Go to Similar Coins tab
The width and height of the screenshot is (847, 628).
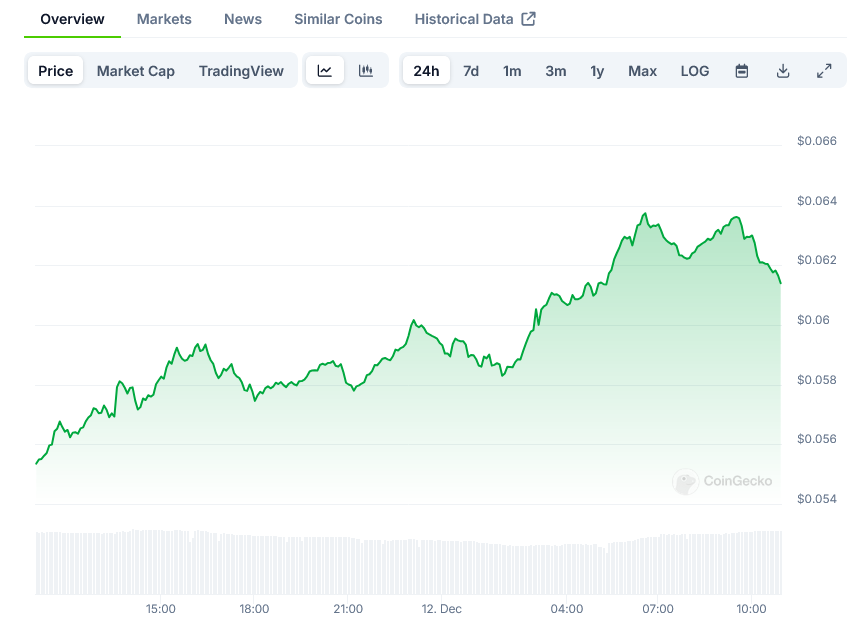[338, 19]
